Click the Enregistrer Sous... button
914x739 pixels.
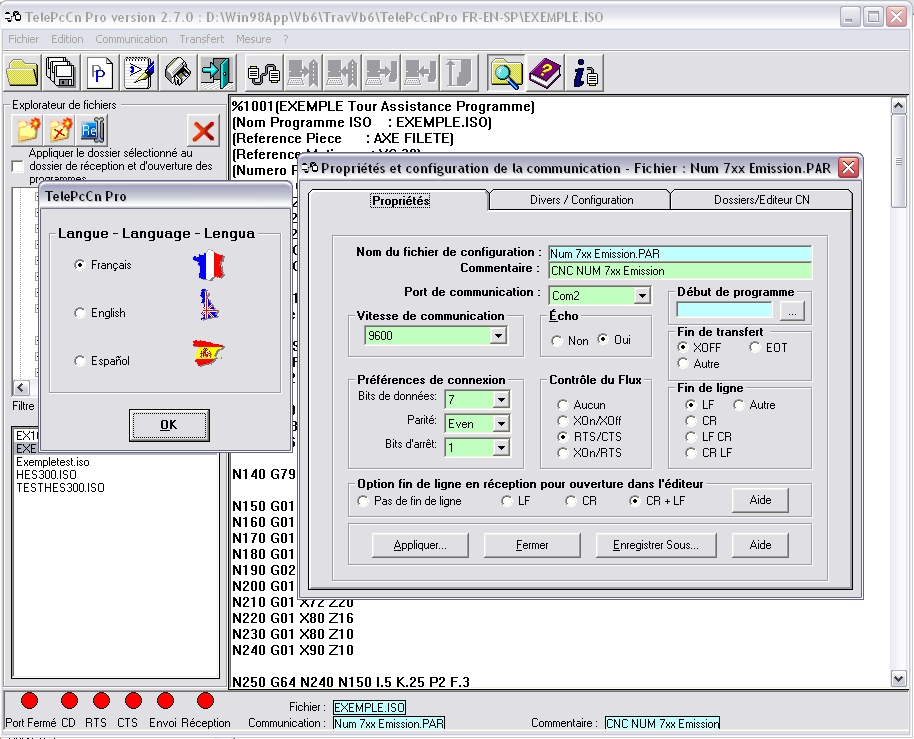[656, 545]
